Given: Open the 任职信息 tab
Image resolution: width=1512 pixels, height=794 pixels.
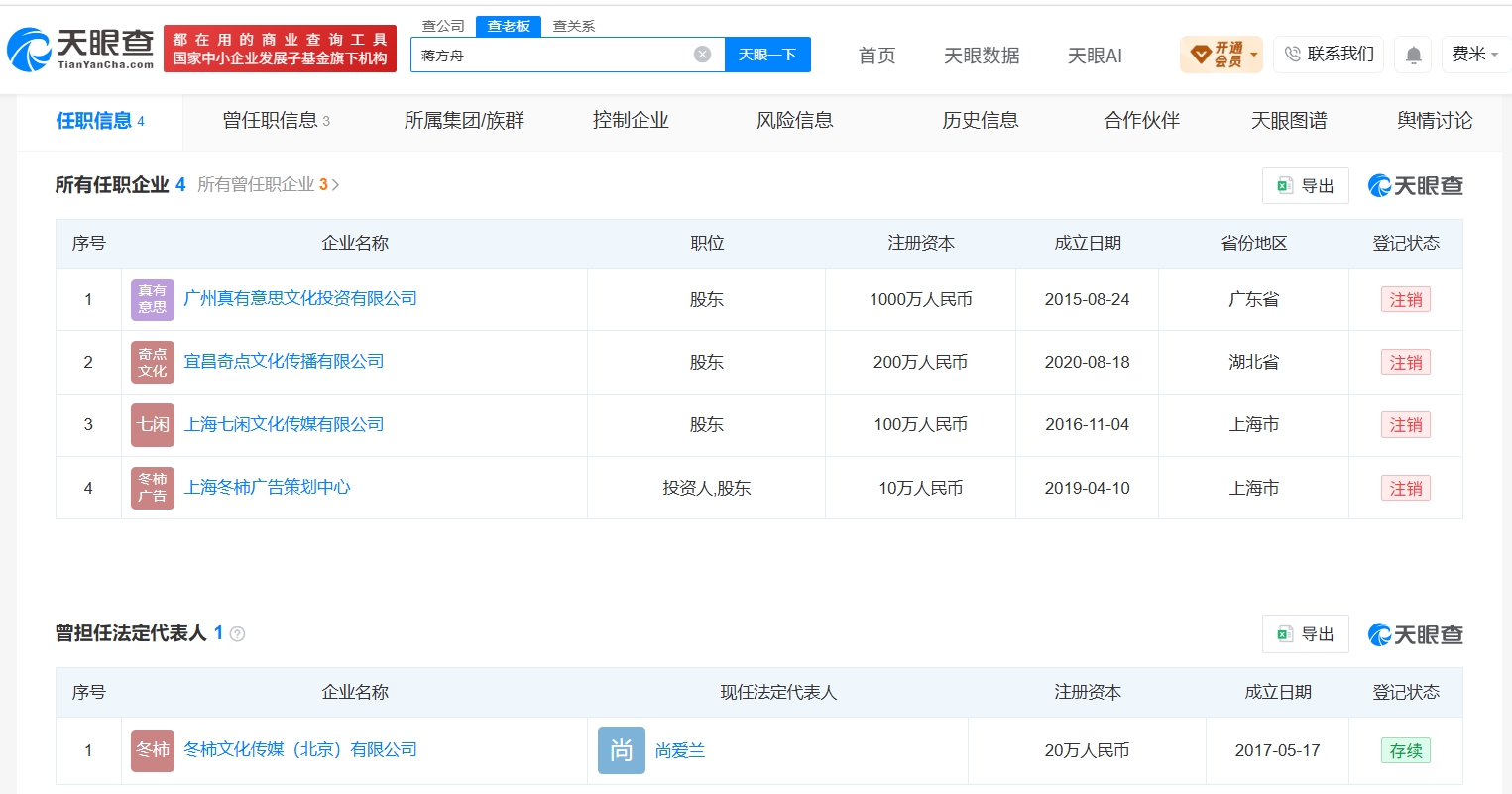Looking at the screenshot, I should 100,121.
